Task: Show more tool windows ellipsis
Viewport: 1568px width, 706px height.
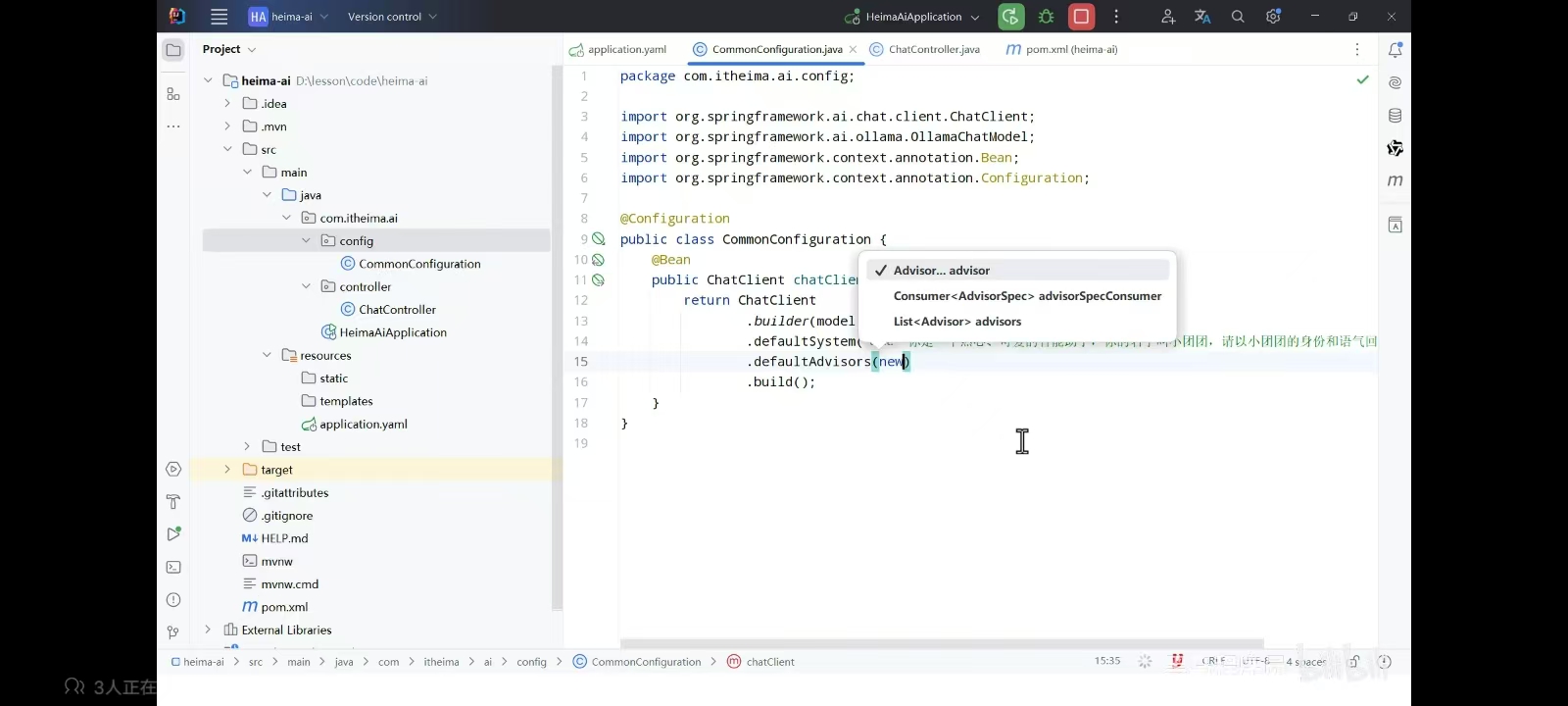Action: [x=173, y=126]
